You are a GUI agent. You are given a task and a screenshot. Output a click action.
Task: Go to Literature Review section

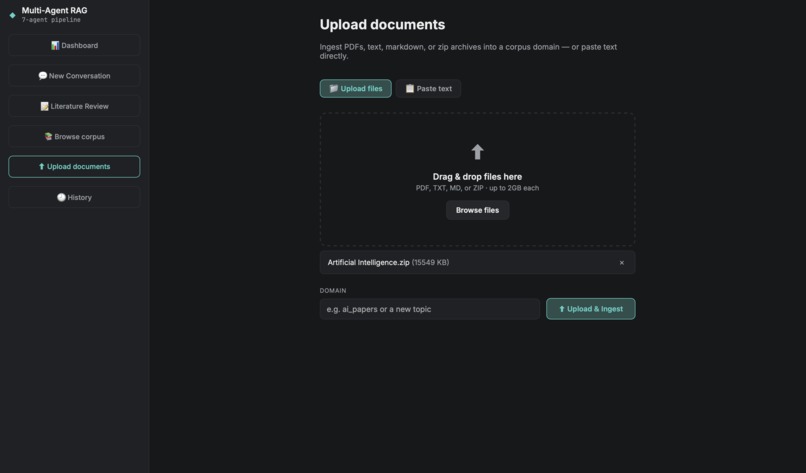tap(74, 106)
